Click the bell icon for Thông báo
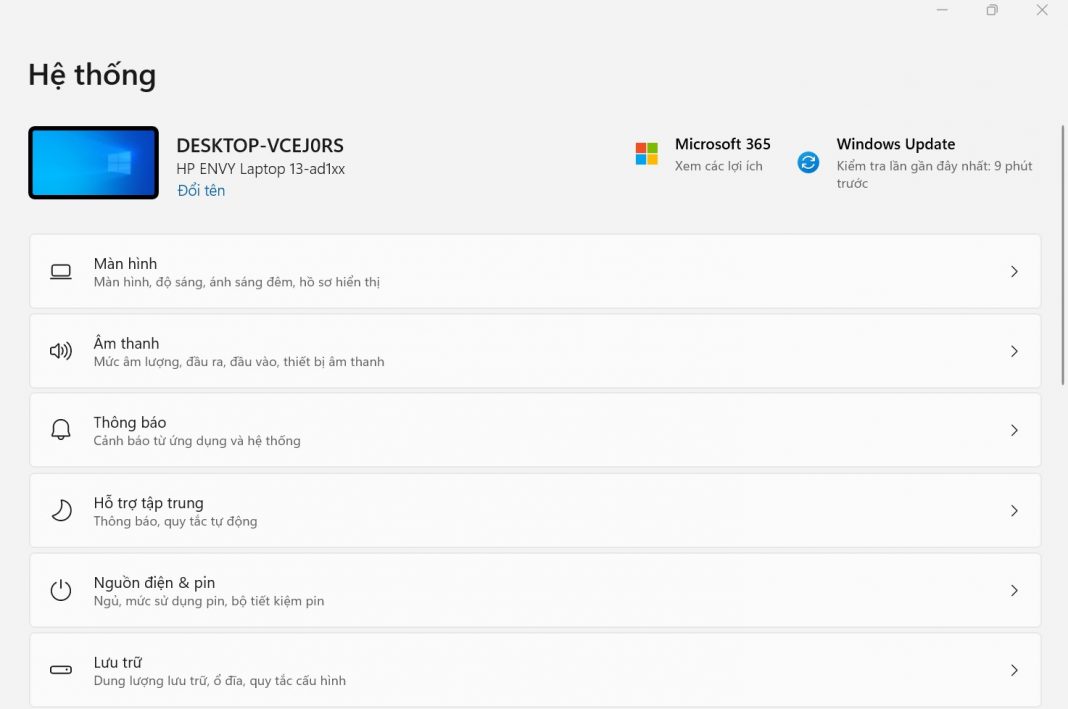The width and height of the screenshot is (1068, 709). pos(61,430)
